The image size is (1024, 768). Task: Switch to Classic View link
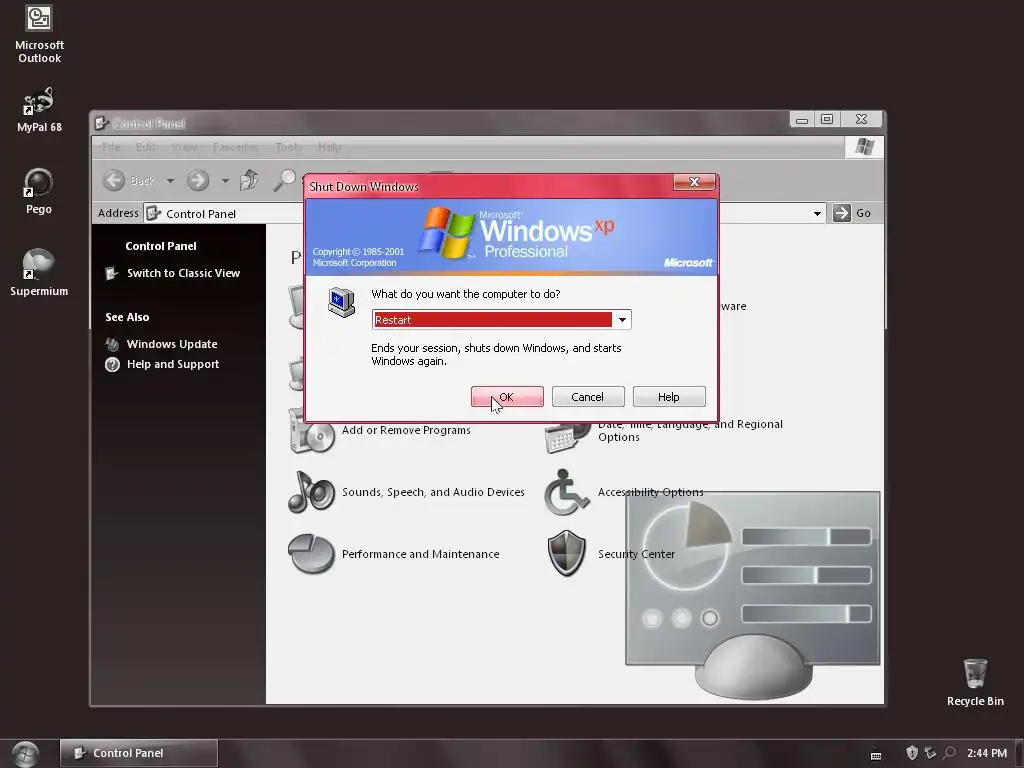click(x=183, y=273)
